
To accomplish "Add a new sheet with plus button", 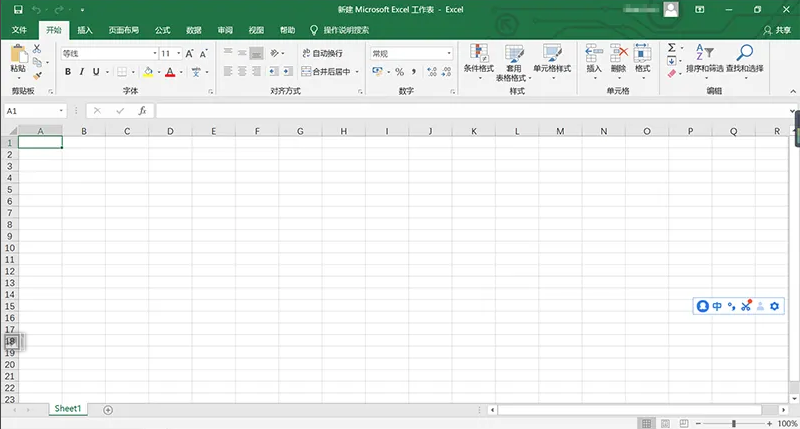I will pos(108,409).
